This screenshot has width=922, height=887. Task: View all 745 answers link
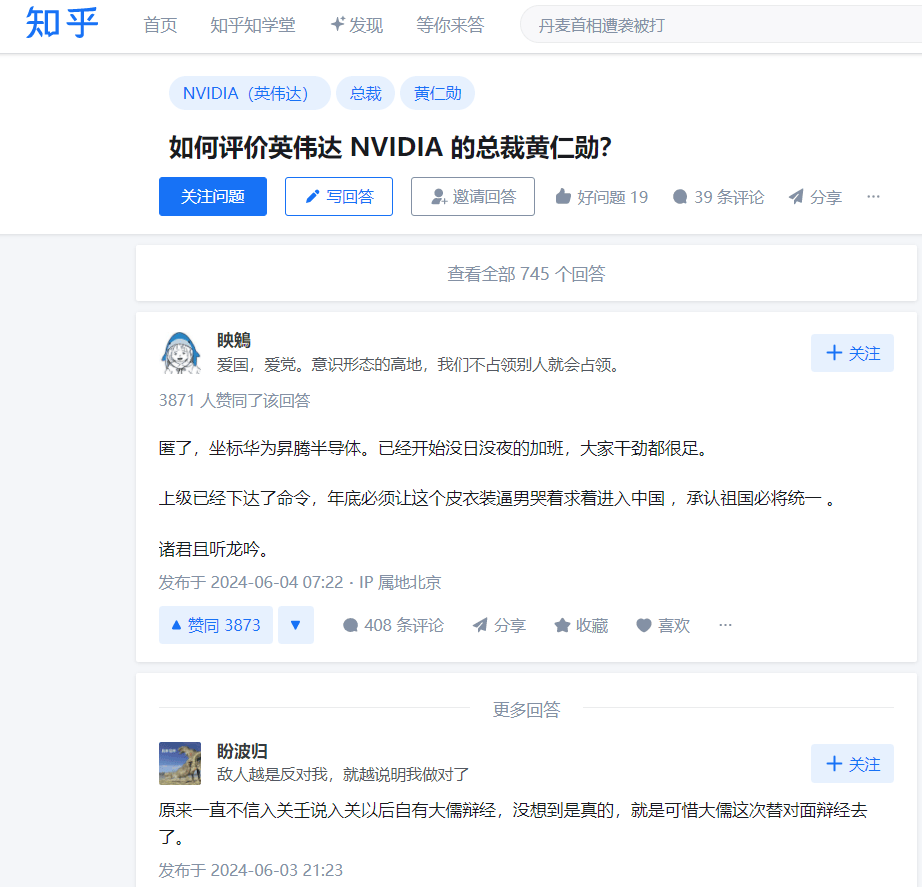[526, 274]
